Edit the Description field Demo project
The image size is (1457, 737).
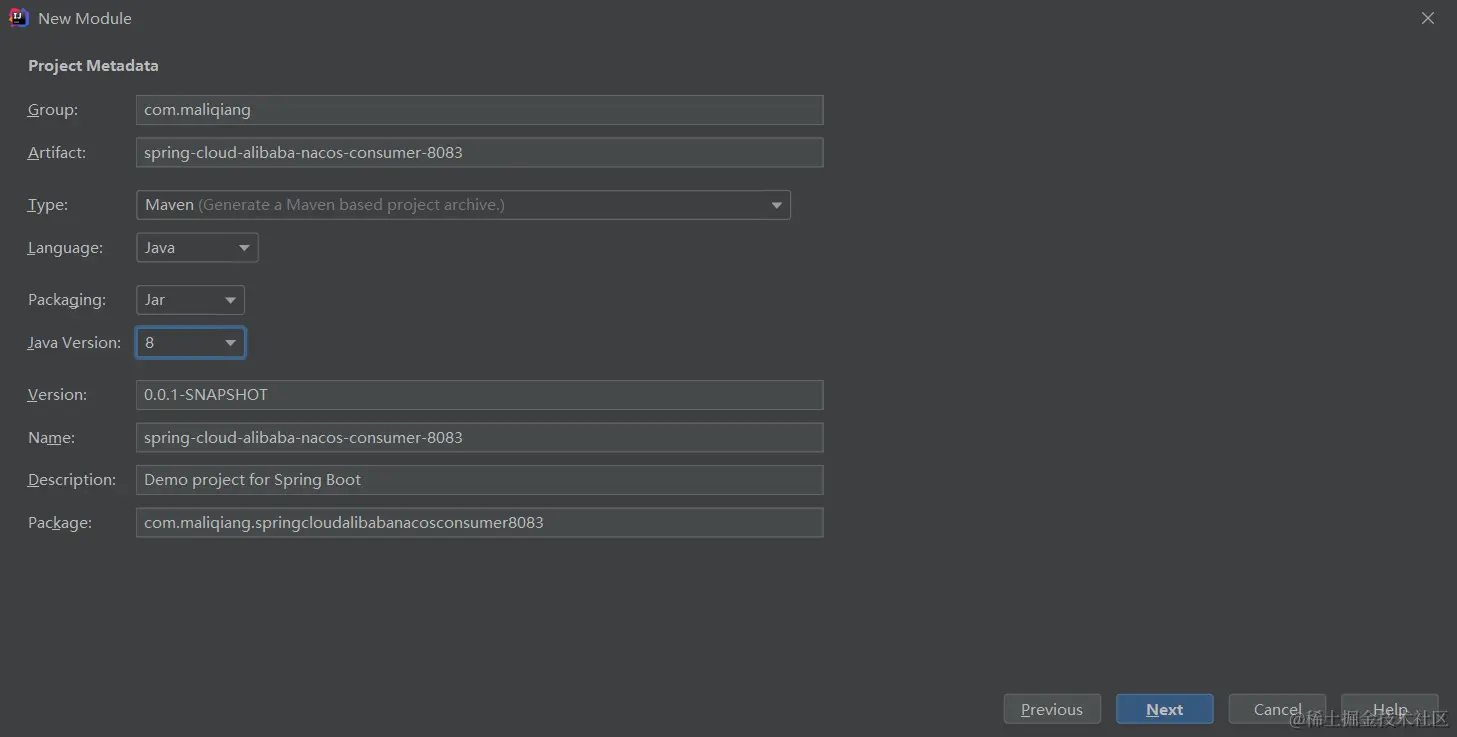[x=479, y=480]
